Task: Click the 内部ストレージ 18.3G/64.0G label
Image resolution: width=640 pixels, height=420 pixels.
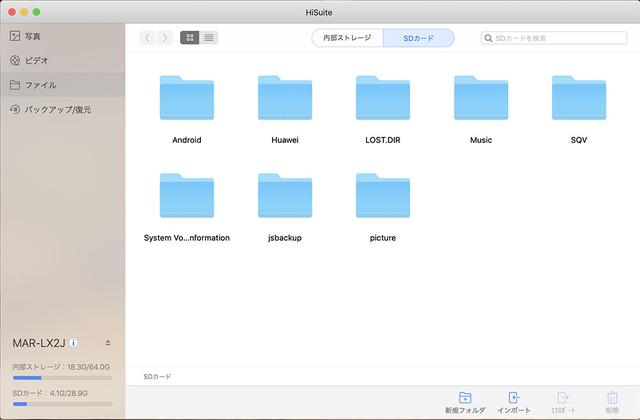Action: coord(61,367)
